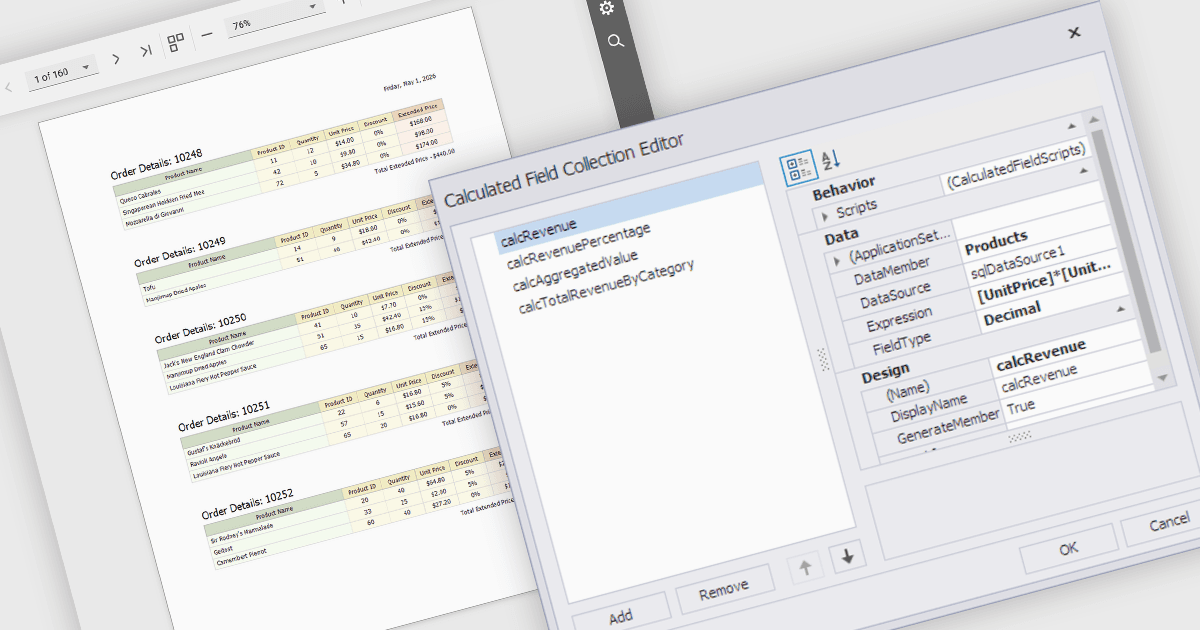Click 'Order Details: 10252' heading in report

coord(248,504)
